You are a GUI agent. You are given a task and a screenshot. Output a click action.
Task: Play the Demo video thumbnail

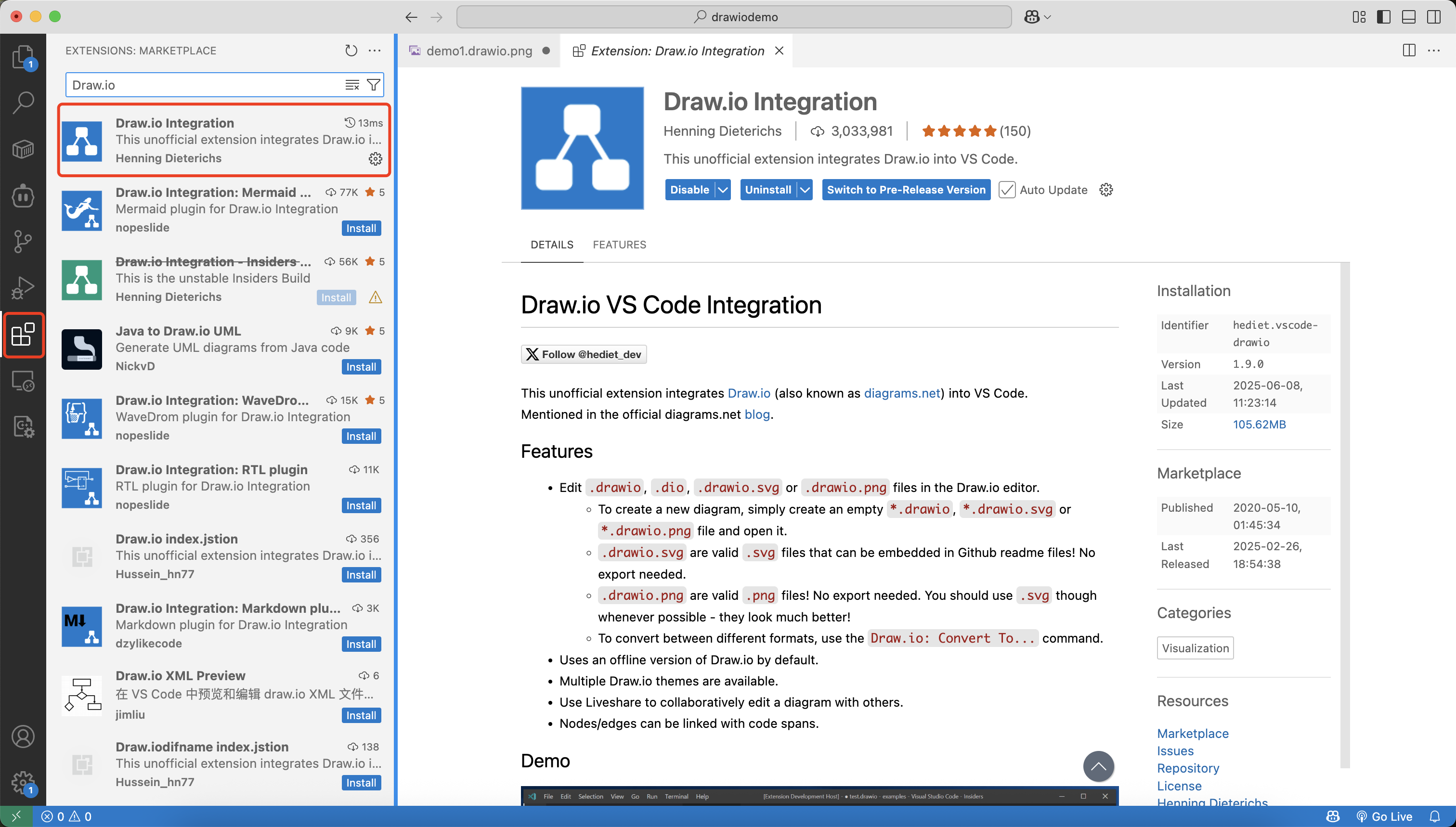click(819, 796)
